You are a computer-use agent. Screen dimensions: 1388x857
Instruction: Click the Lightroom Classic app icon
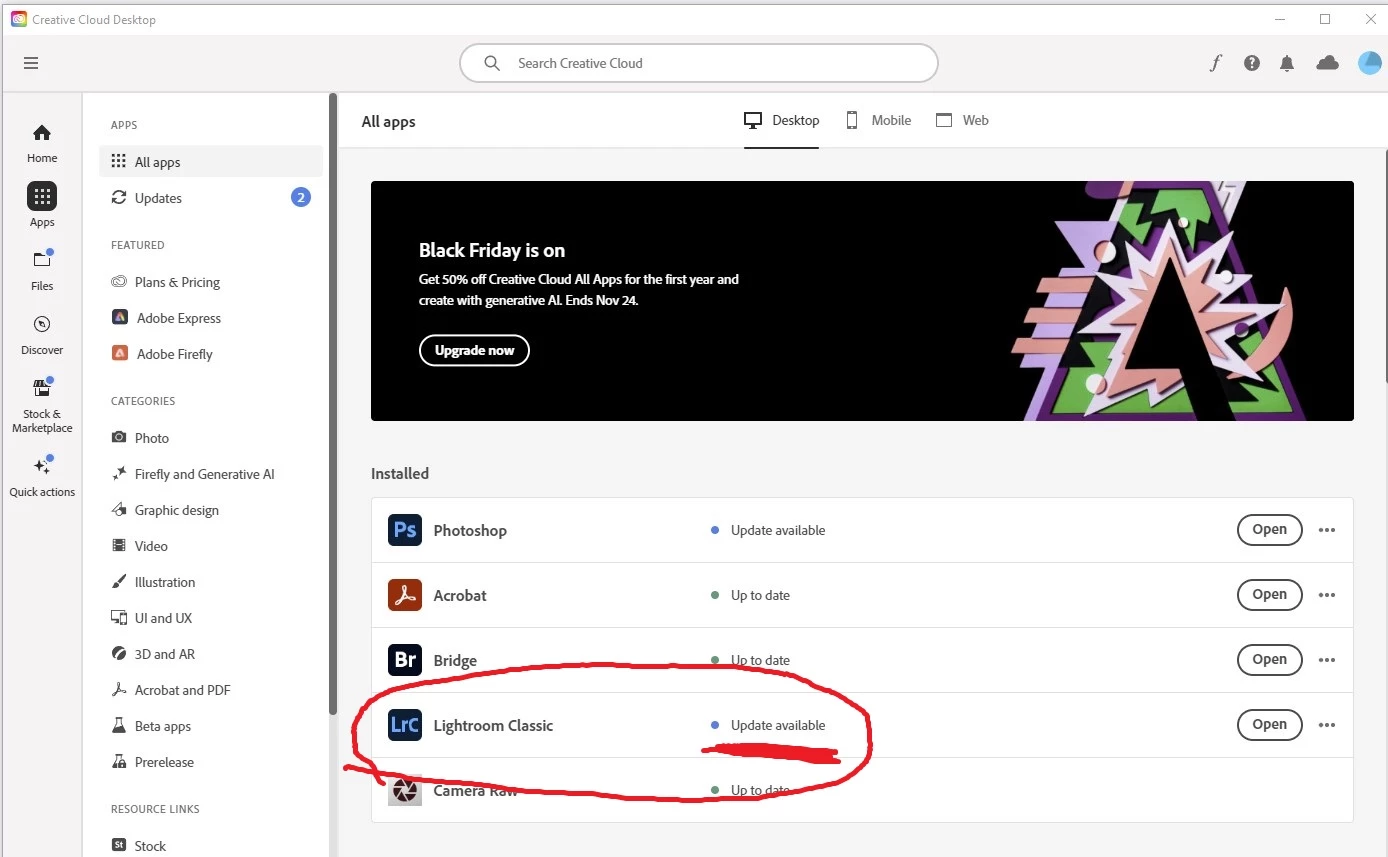click(405, 725)
